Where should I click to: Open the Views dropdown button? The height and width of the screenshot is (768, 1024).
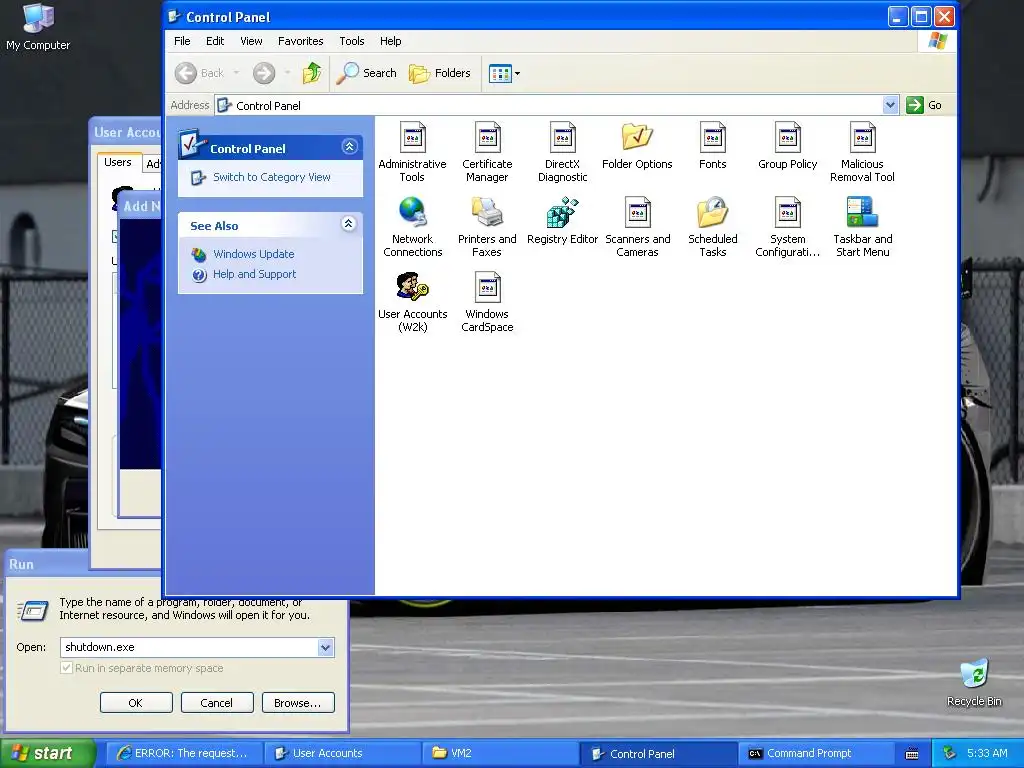click(504, 73)
